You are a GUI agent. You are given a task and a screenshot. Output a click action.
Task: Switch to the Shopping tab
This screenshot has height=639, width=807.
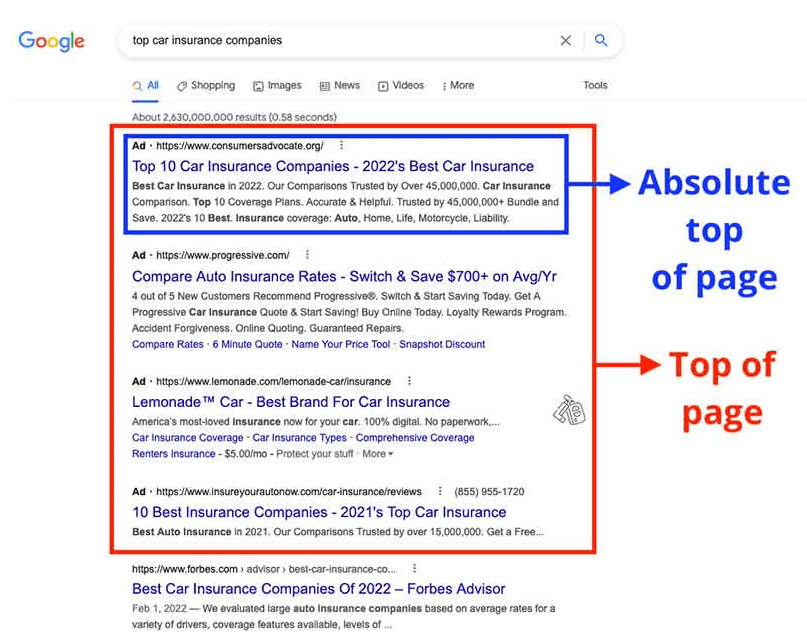pos(206,85)
